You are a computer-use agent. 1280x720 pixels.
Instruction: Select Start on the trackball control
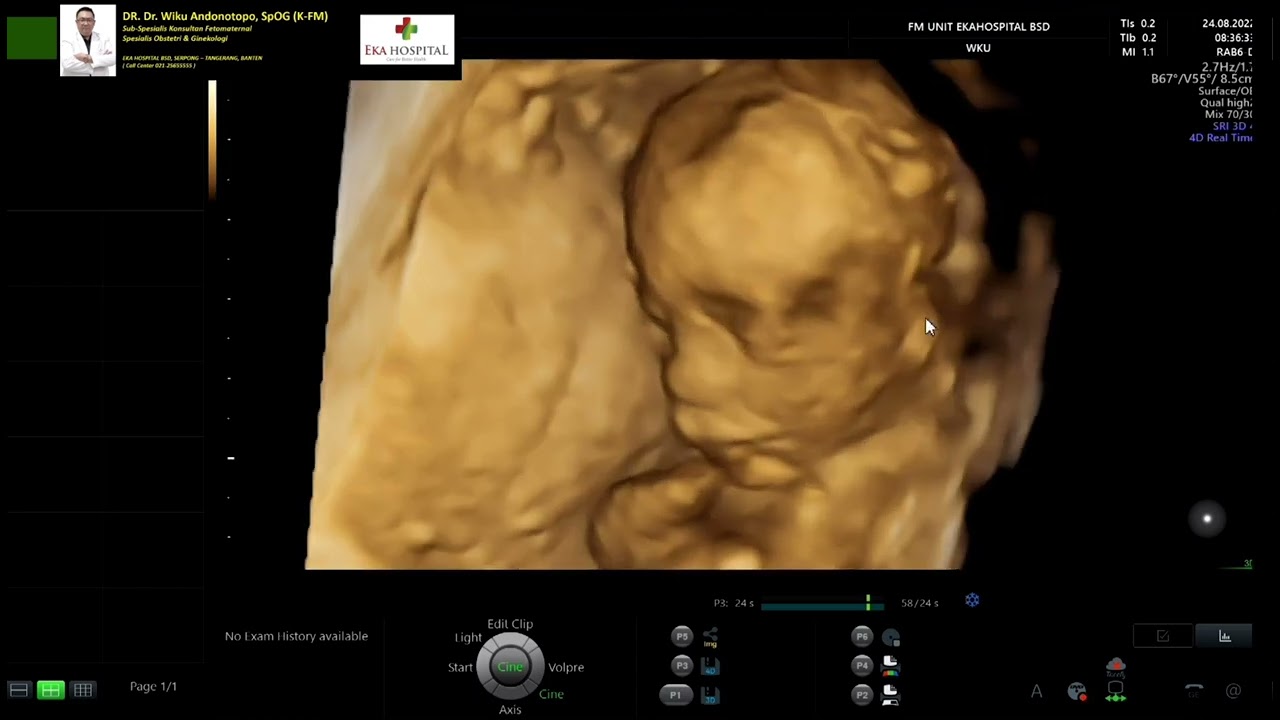click(460, 667)
